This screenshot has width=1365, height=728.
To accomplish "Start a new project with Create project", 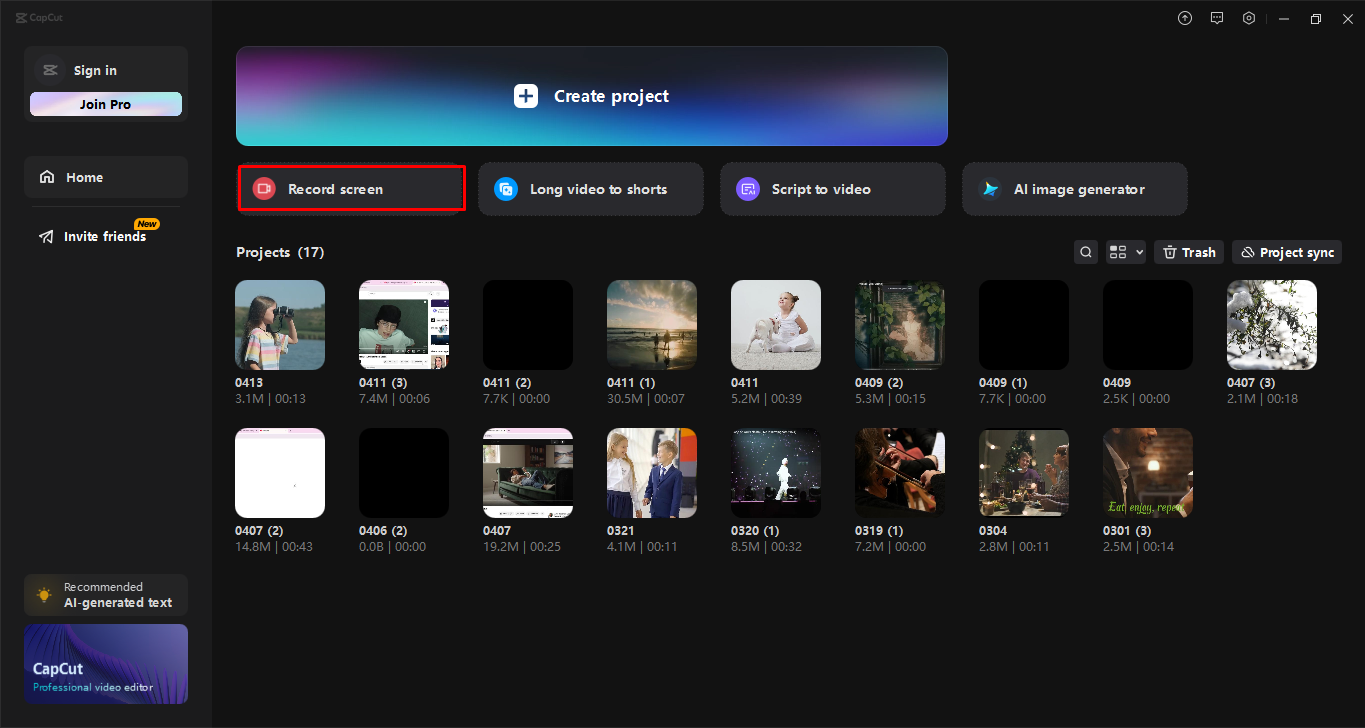I will 592,96.
